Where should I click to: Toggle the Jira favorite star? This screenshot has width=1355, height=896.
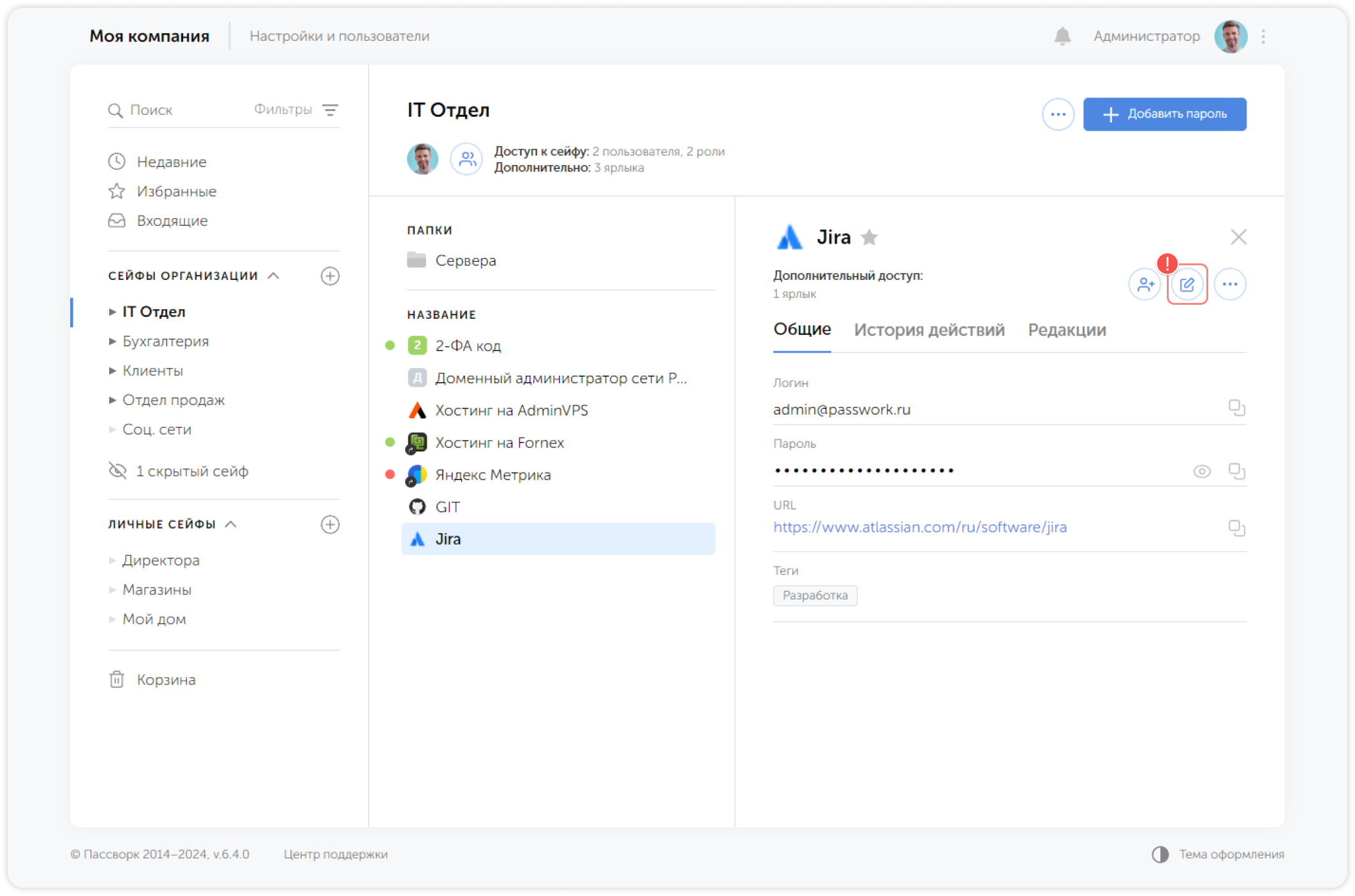pos(869,237)
